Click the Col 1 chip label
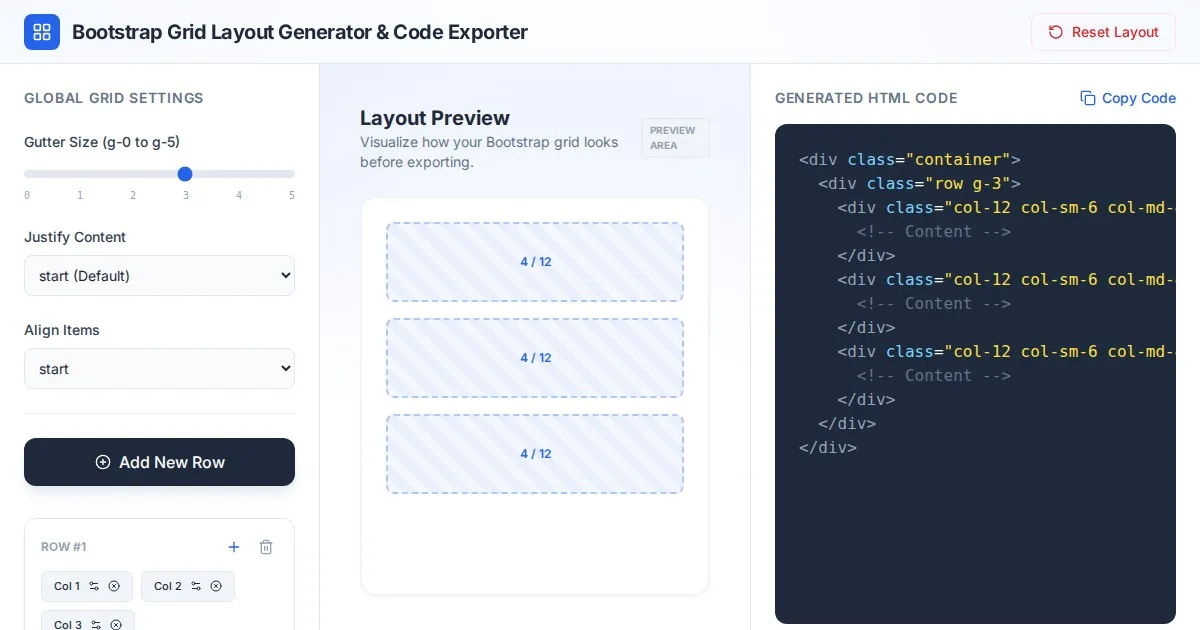Screen dimensions: 1200x630 click(x=67, y=586)
